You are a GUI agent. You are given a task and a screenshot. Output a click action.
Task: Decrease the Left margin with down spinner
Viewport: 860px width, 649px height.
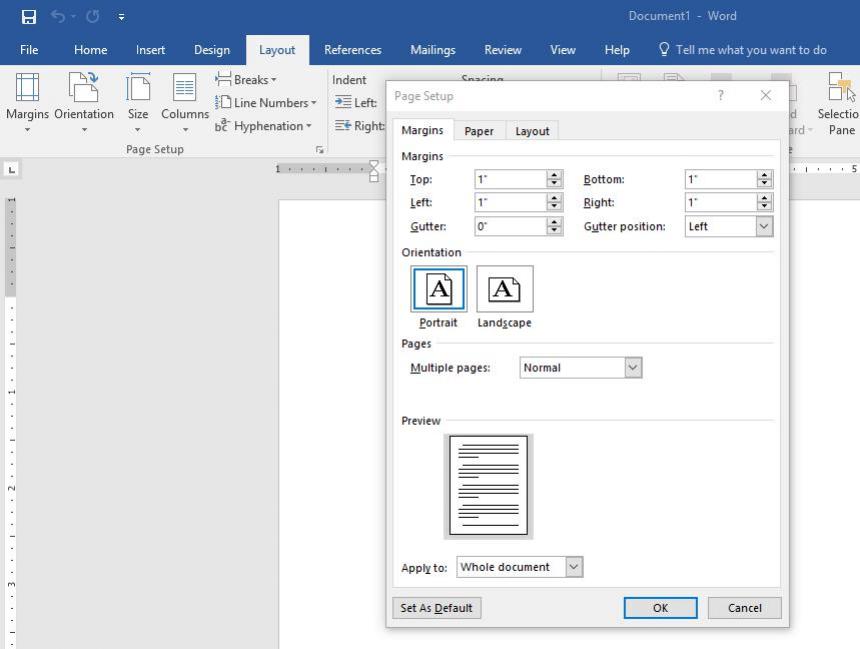point(555,207)
